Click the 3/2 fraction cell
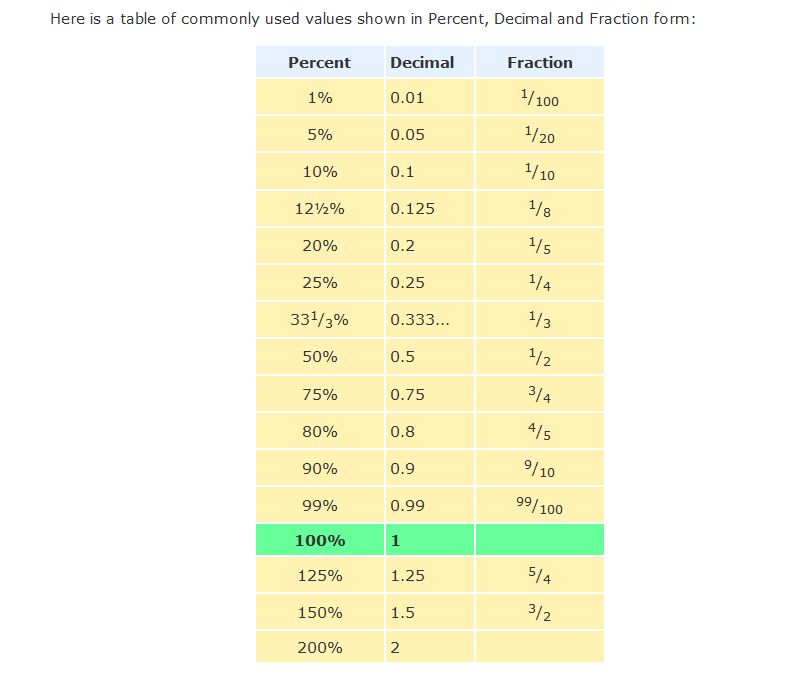The height and width of the screenshot is (687, 791). point(540,613)
